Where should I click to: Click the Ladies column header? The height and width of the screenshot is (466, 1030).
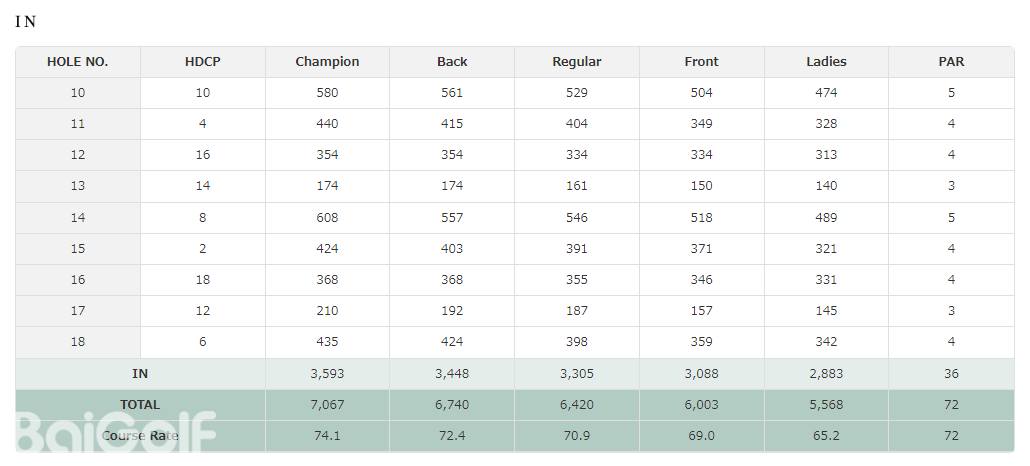click(x=826, y=62)
